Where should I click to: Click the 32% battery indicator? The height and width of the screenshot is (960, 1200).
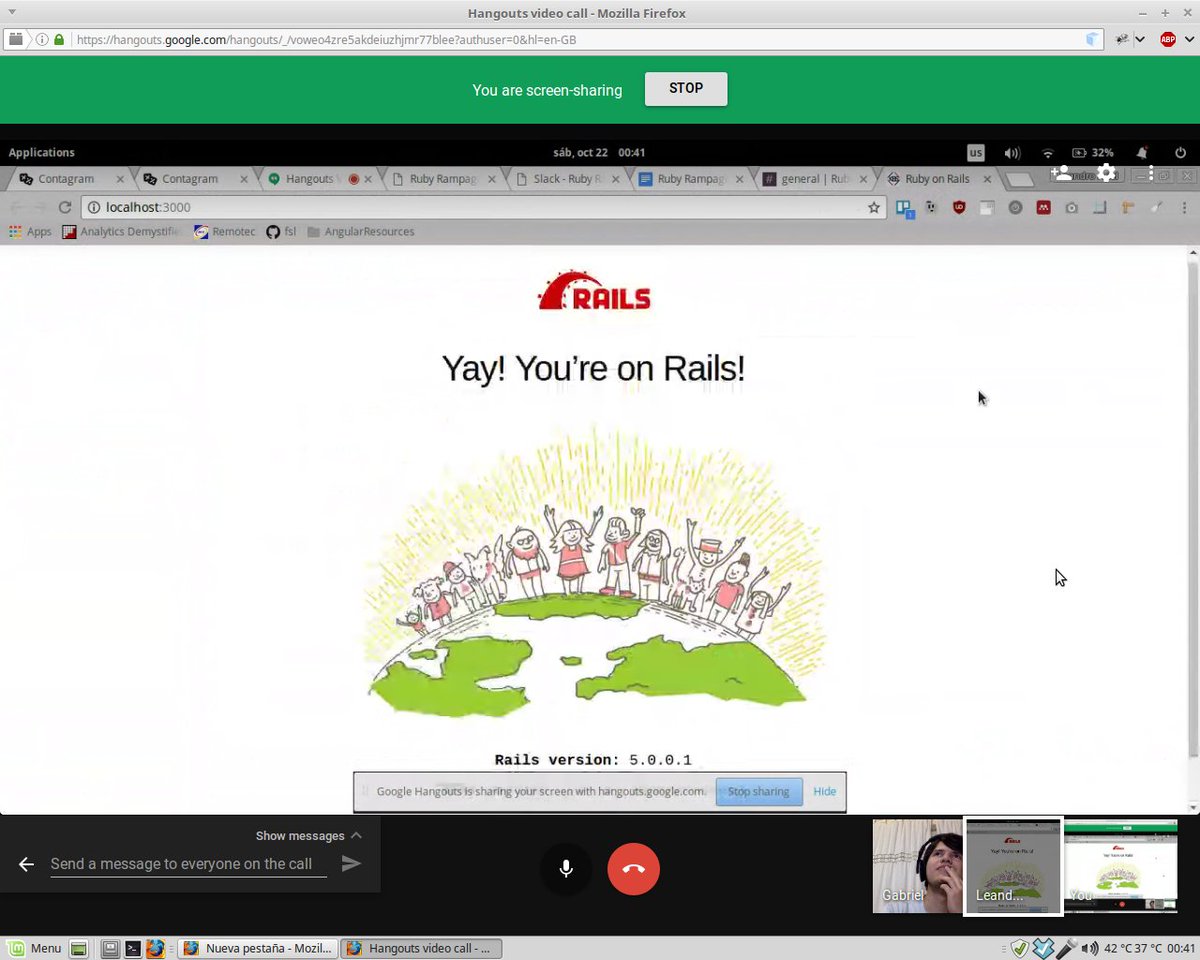[x=1093, y=153]
